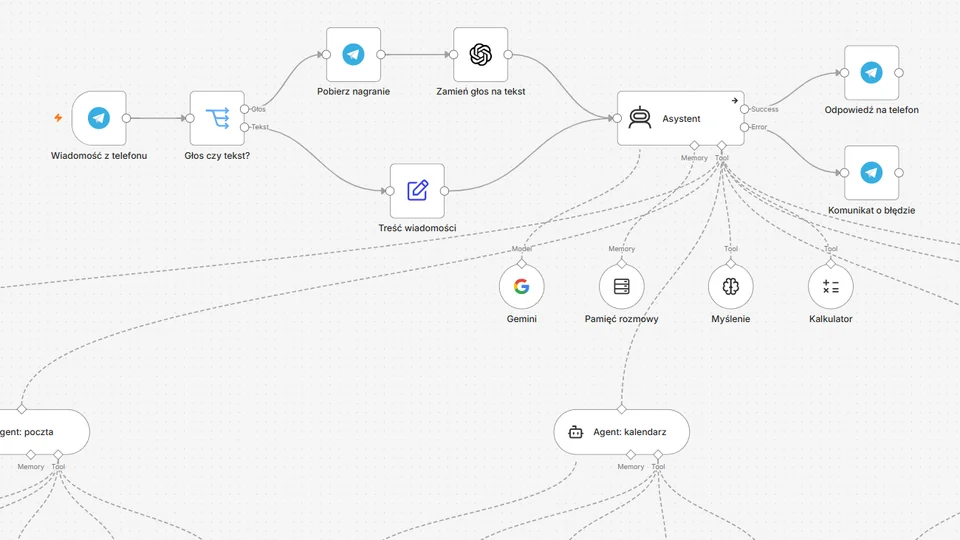Click the 'Pamięć rozmowy' label text
The image size is (960, 540).
point(621,319)
